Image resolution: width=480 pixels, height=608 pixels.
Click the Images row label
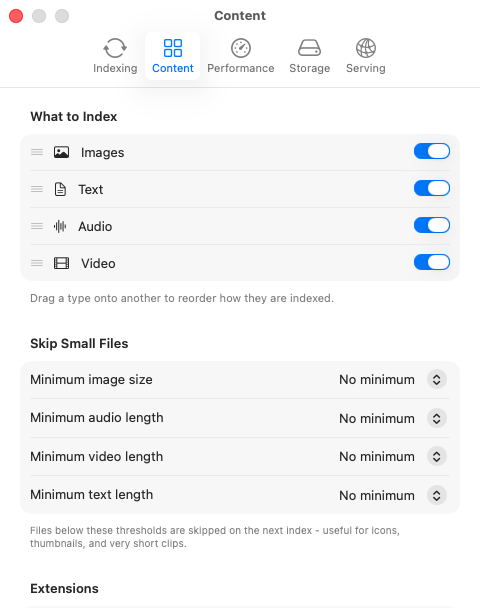[x=102, y=153]
